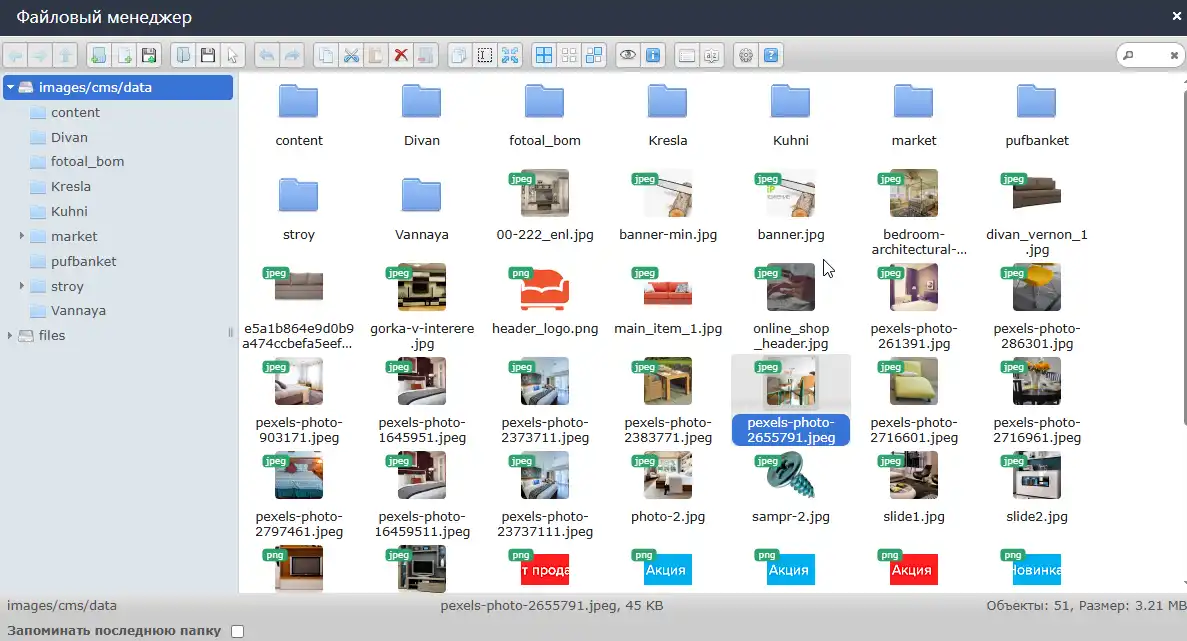
Task: Click the upload files floppy icon
Action: click(x=149, y=55)
